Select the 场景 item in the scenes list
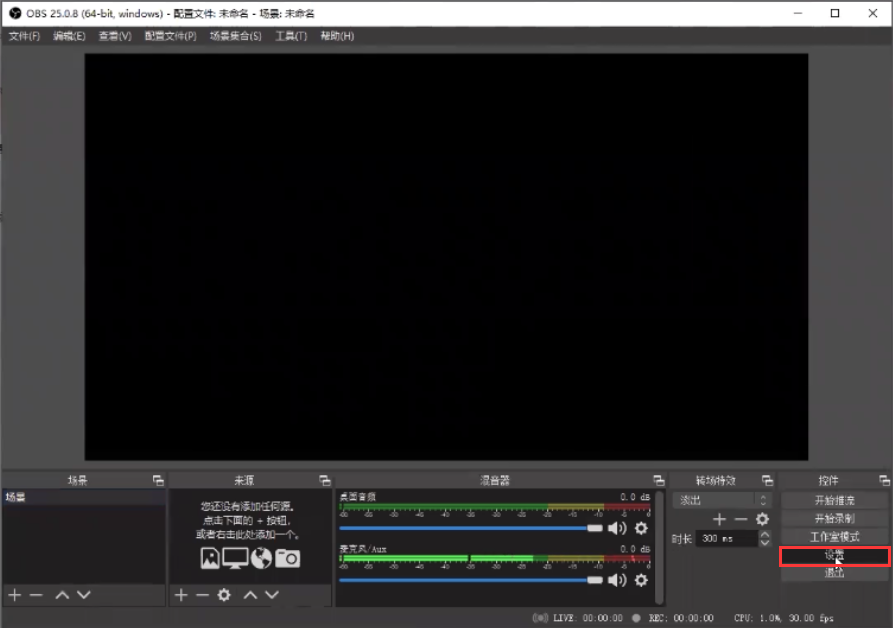Screen dimensions: 893x628 [30, 494]
